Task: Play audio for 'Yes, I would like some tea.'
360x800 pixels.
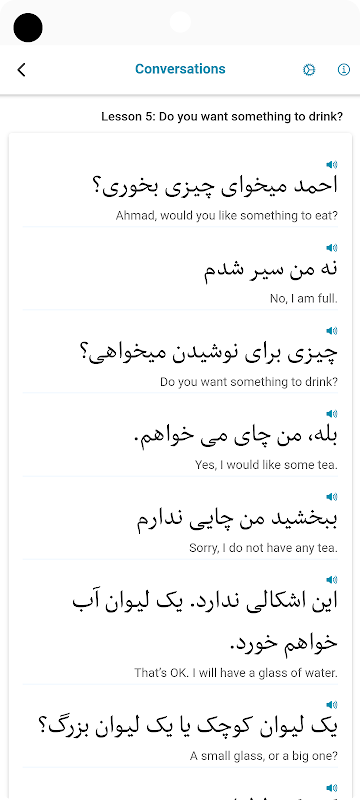Action: 332,414
